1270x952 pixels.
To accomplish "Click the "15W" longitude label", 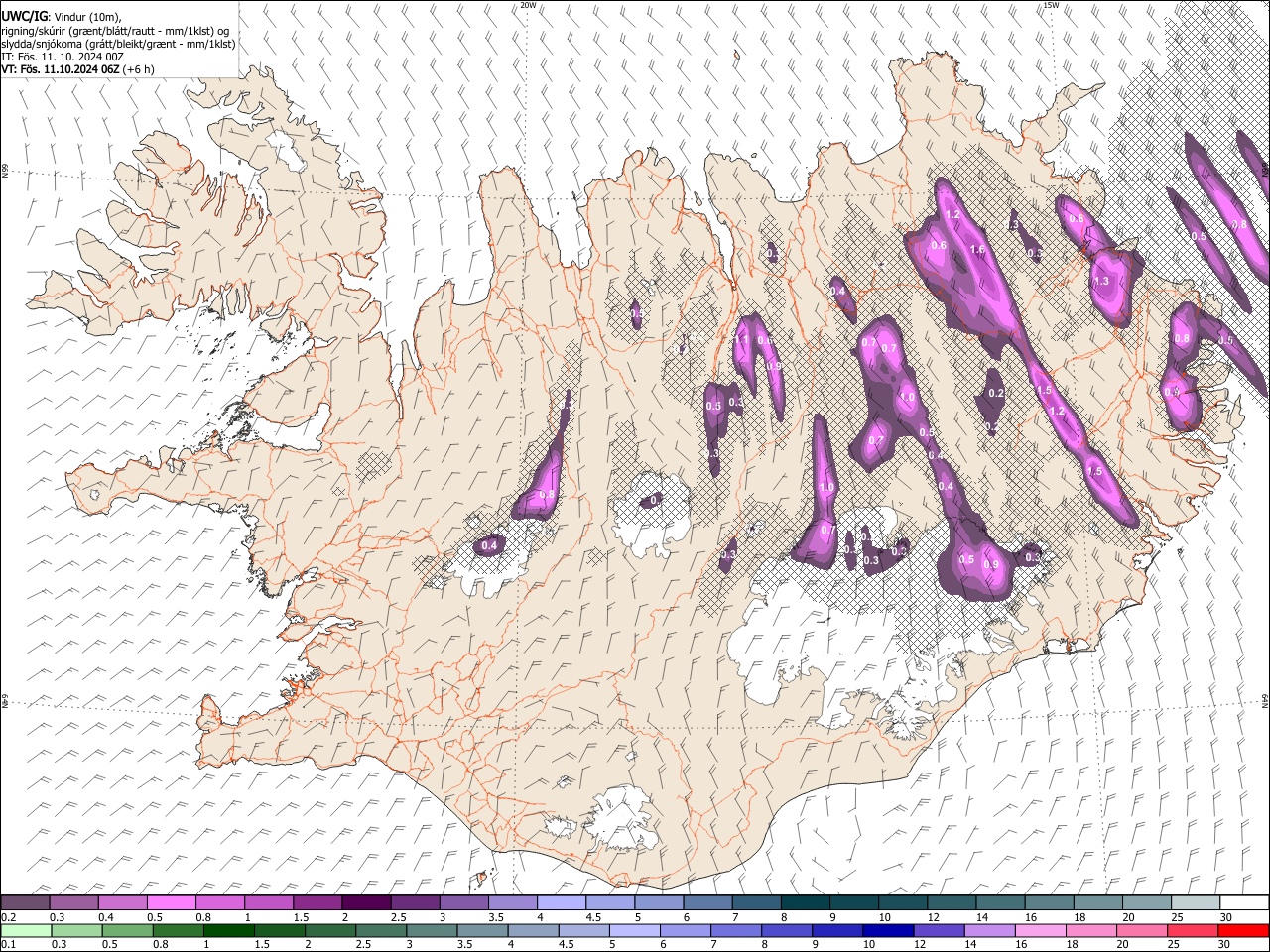I will coord(1051,5).
